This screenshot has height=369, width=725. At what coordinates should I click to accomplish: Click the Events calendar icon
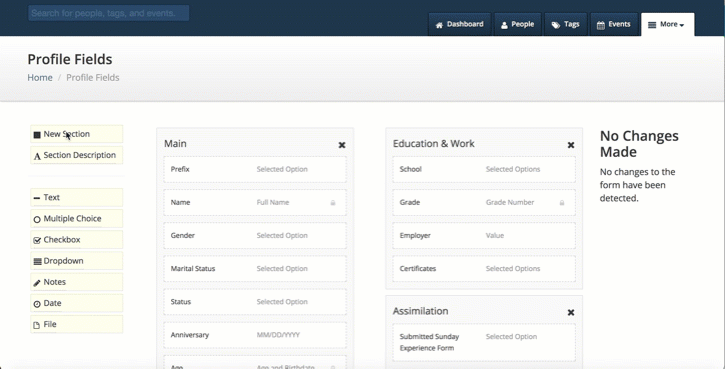point(601,25)
